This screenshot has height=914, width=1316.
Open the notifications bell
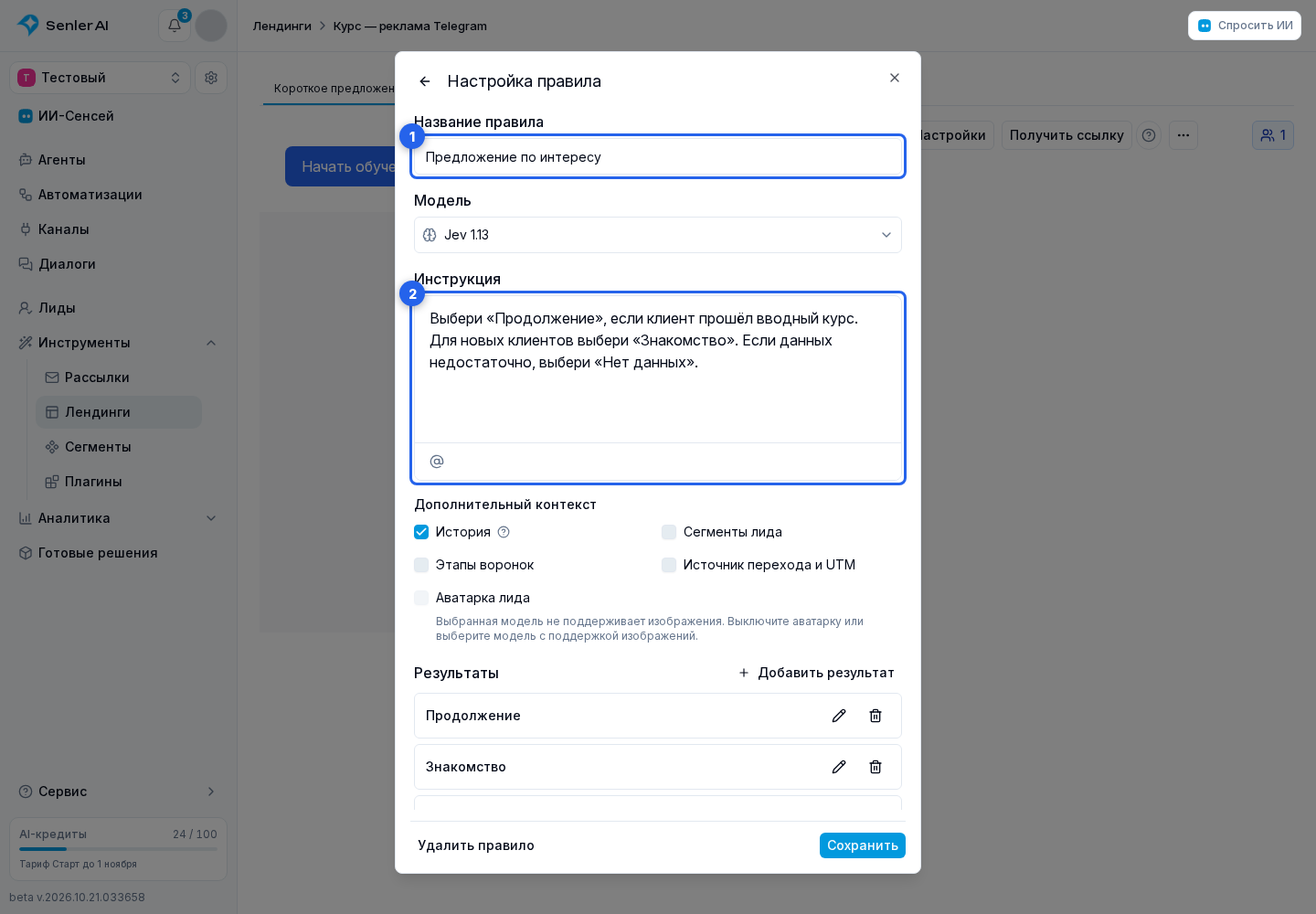coord(175,26)
